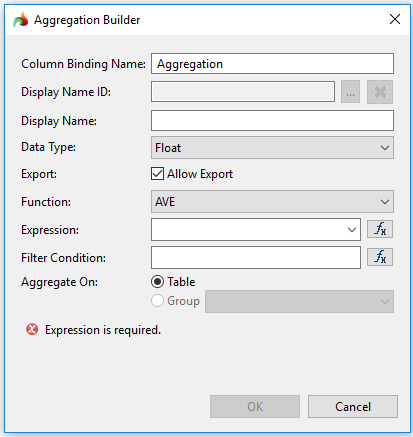Click the red error icon beside the message
This screenshot has height=437, width=413.
pyautogui.click(x=32, y=330)
